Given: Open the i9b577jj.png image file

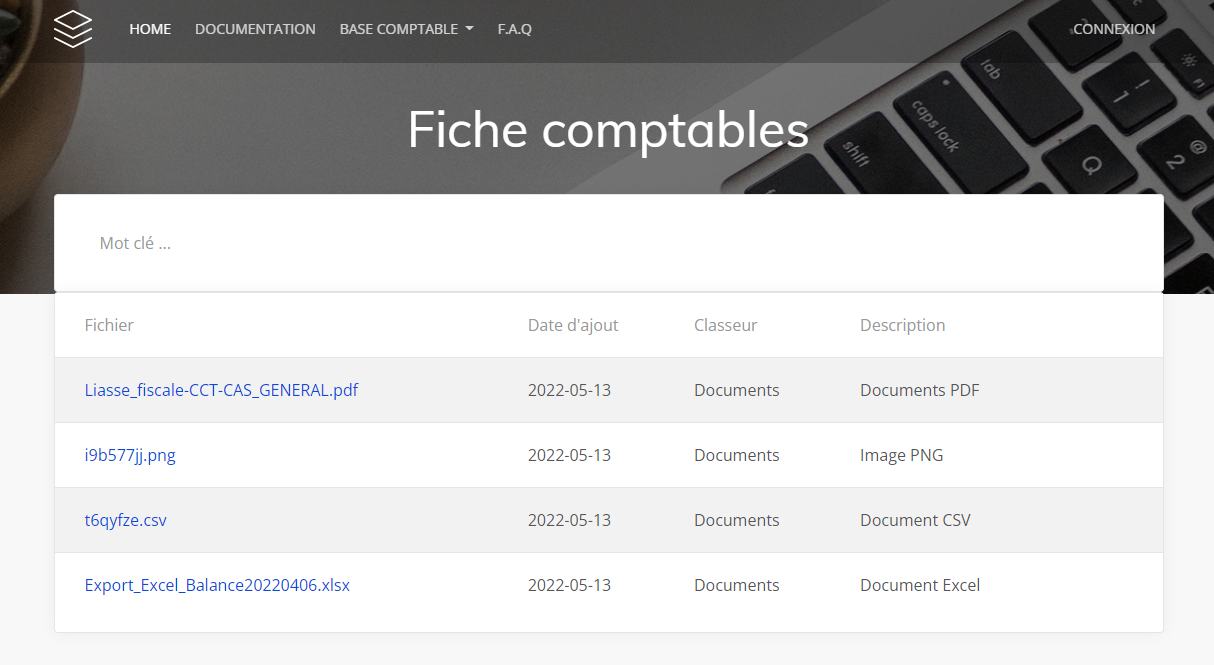Looking at the screenshot, I should tap(130, 455).
